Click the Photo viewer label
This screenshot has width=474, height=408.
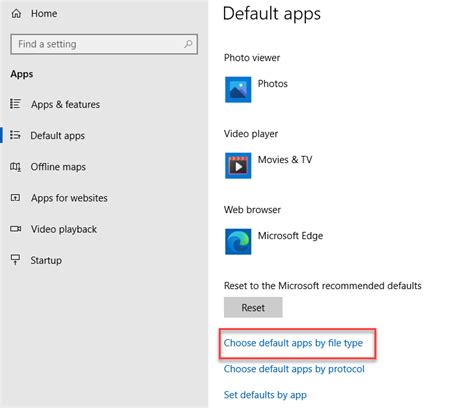tap(252, 58)
